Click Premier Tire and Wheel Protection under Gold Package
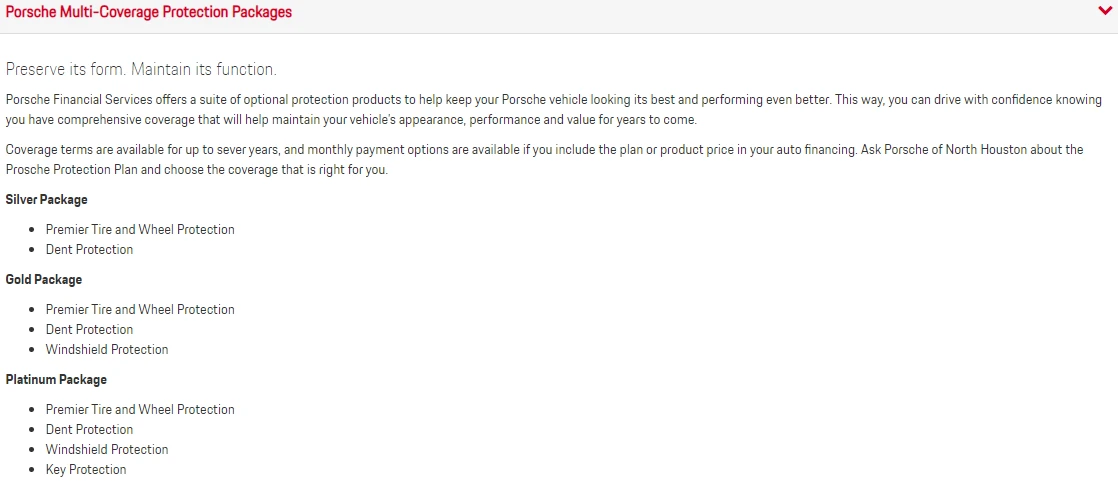1118x485 pixels. click(x=140, y=310)
